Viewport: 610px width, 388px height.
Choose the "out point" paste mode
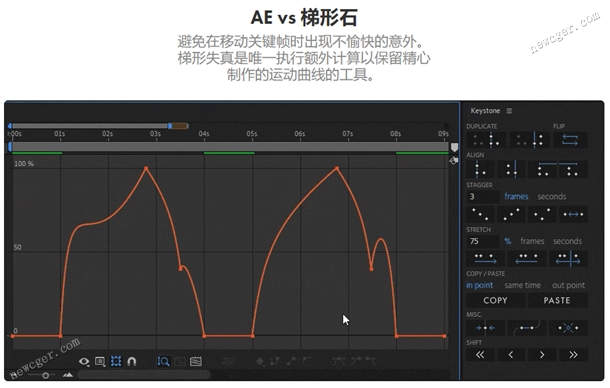(568, 285)
